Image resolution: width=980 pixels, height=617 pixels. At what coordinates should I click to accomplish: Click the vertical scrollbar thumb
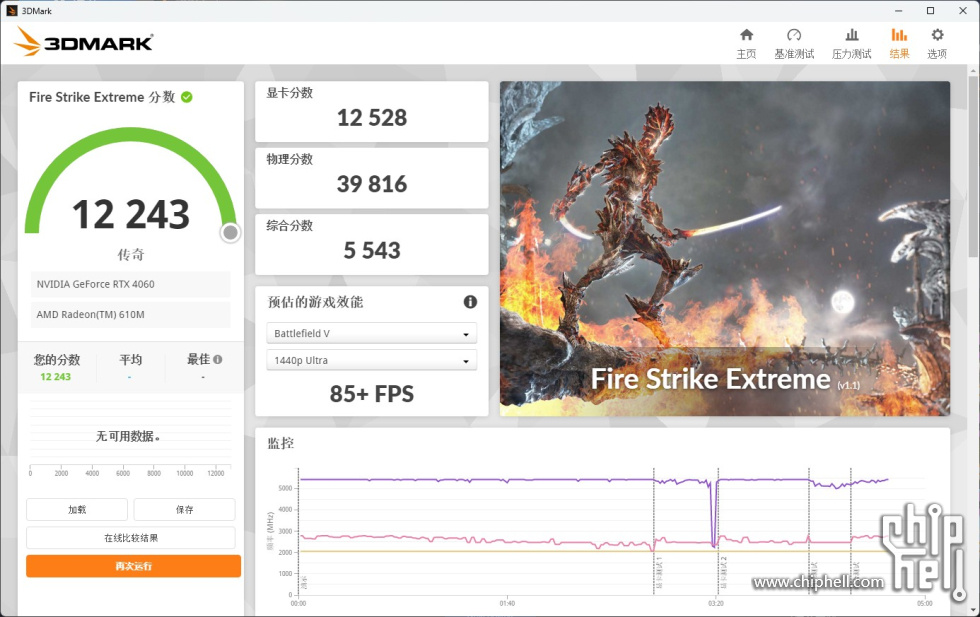pyautogui.click(x=973, y=166)
